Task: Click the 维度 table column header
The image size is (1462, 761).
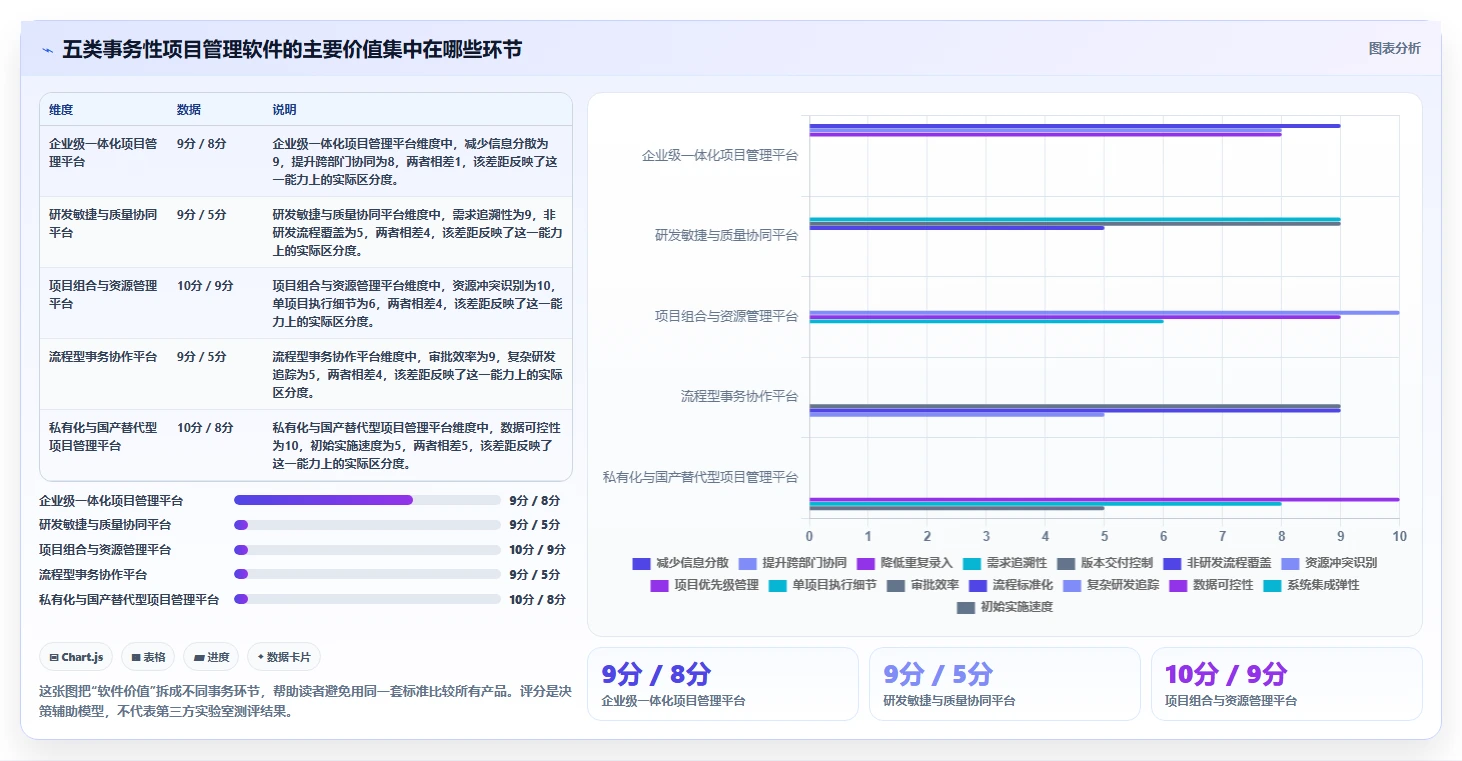Action: pos(61,110)
